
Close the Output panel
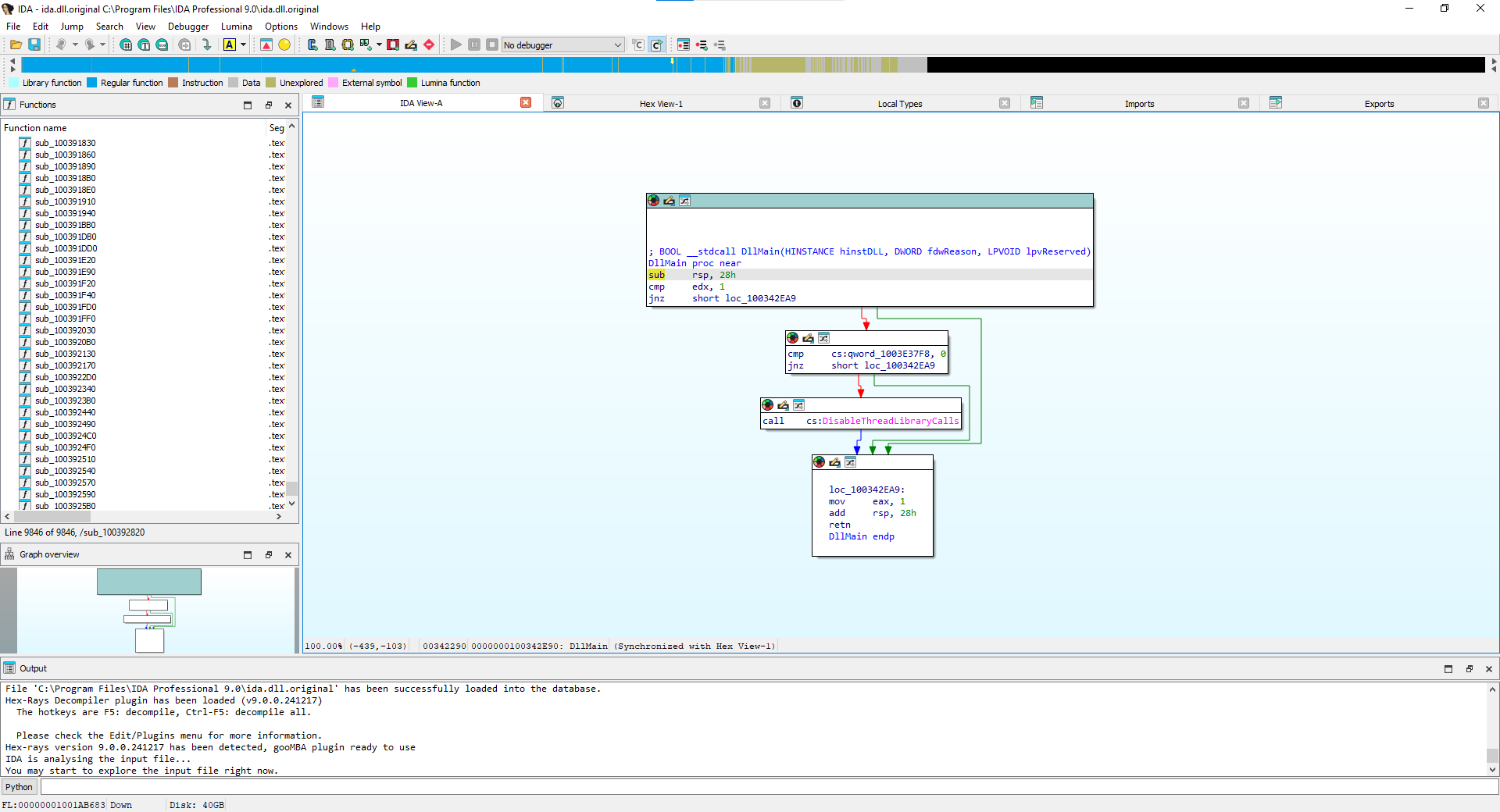1488,668
